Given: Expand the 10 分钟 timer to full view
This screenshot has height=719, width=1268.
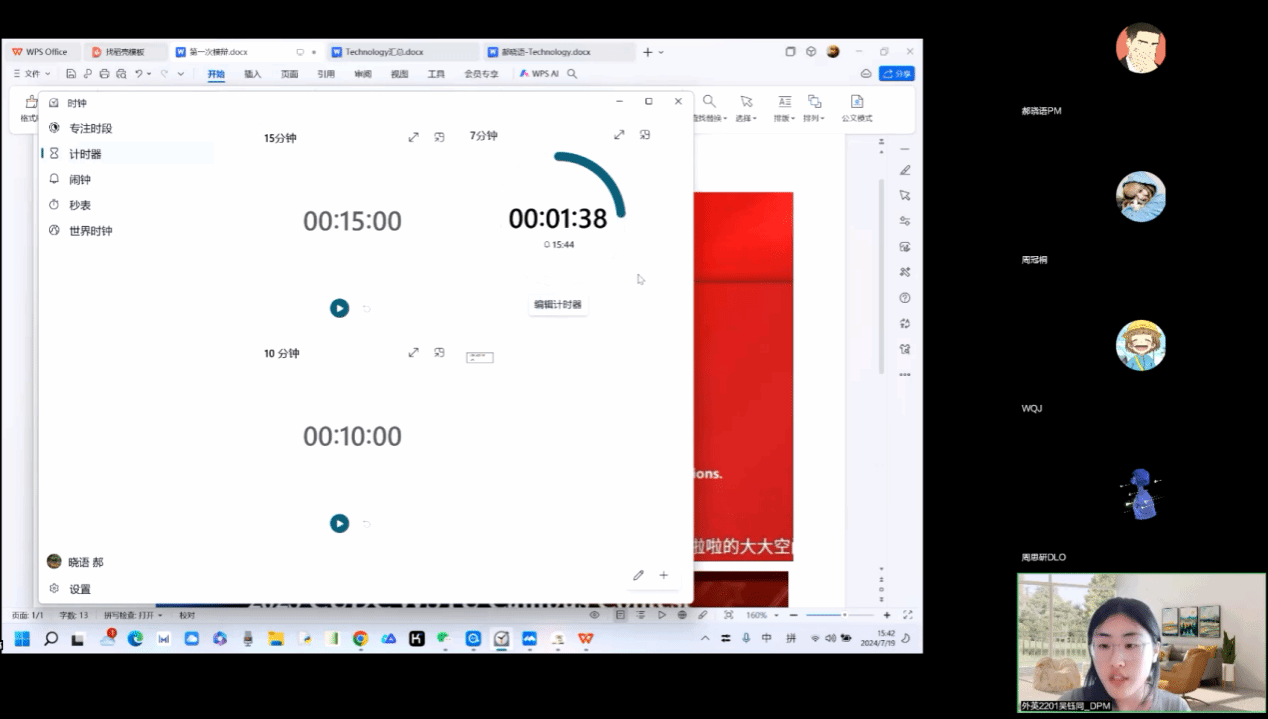Looking at the screenshot, I should click(x=413, y=353).
